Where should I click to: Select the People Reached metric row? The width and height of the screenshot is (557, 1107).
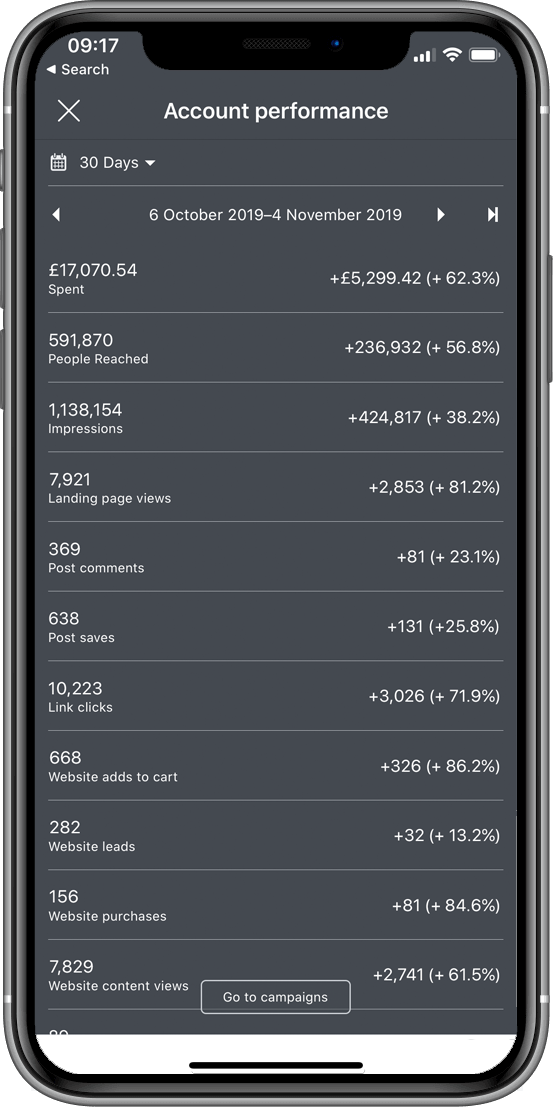point(275,347)
